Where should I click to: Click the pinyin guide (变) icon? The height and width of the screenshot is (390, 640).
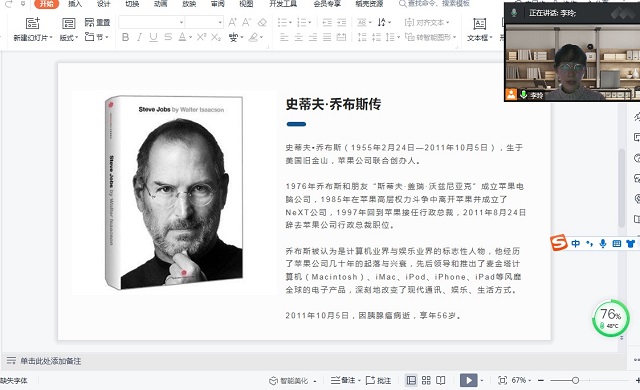coord(233,38)
